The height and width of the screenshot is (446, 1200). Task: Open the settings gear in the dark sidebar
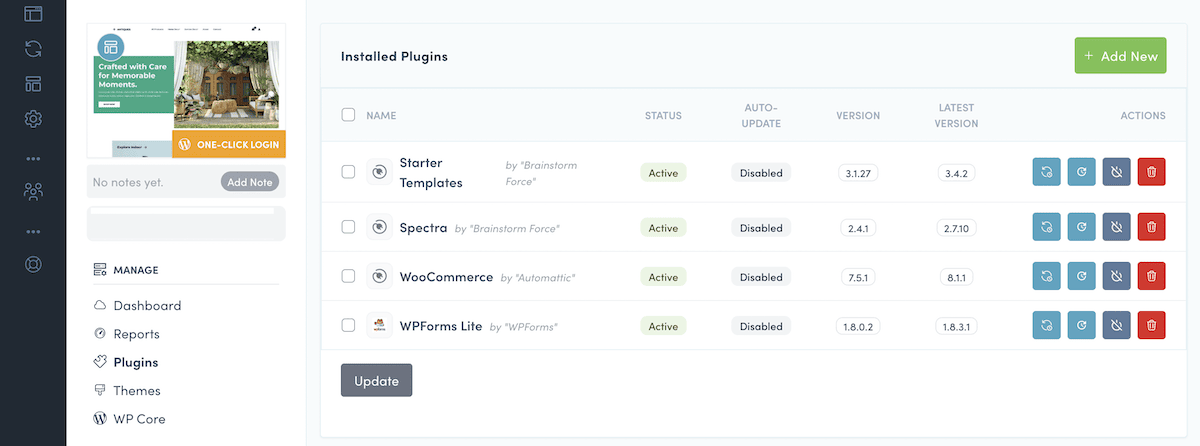[33, 119]
